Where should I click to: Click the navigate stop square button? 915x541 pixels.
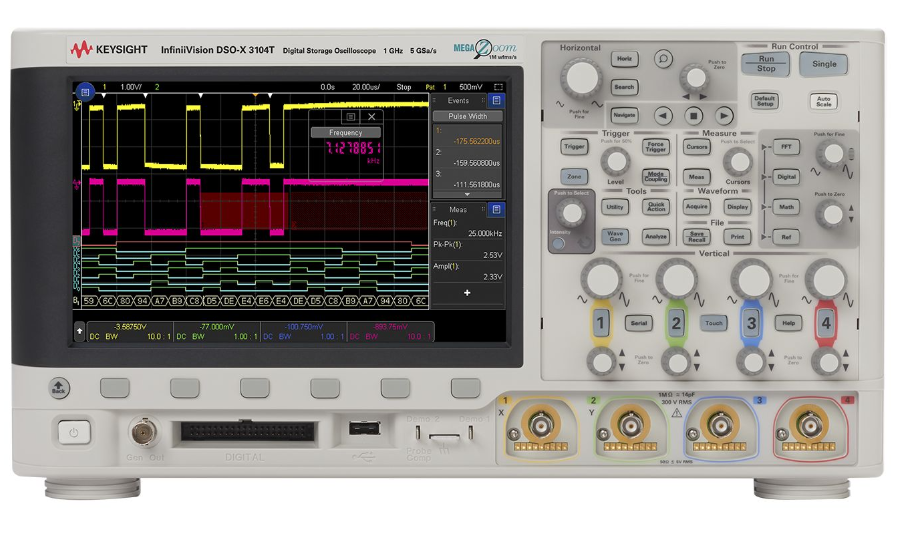[x=693, y=116]
